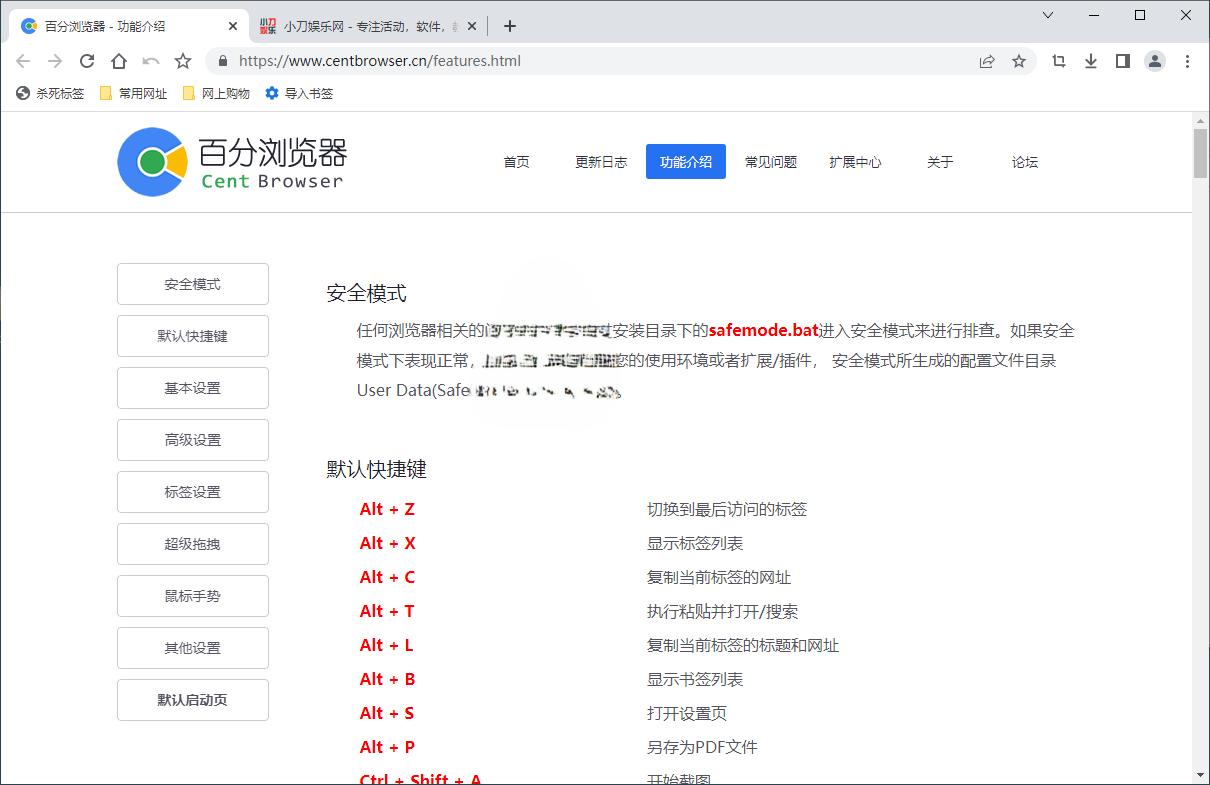
Task: Click the 默认快捷键 section heading
Action: [x=377, y=469]
